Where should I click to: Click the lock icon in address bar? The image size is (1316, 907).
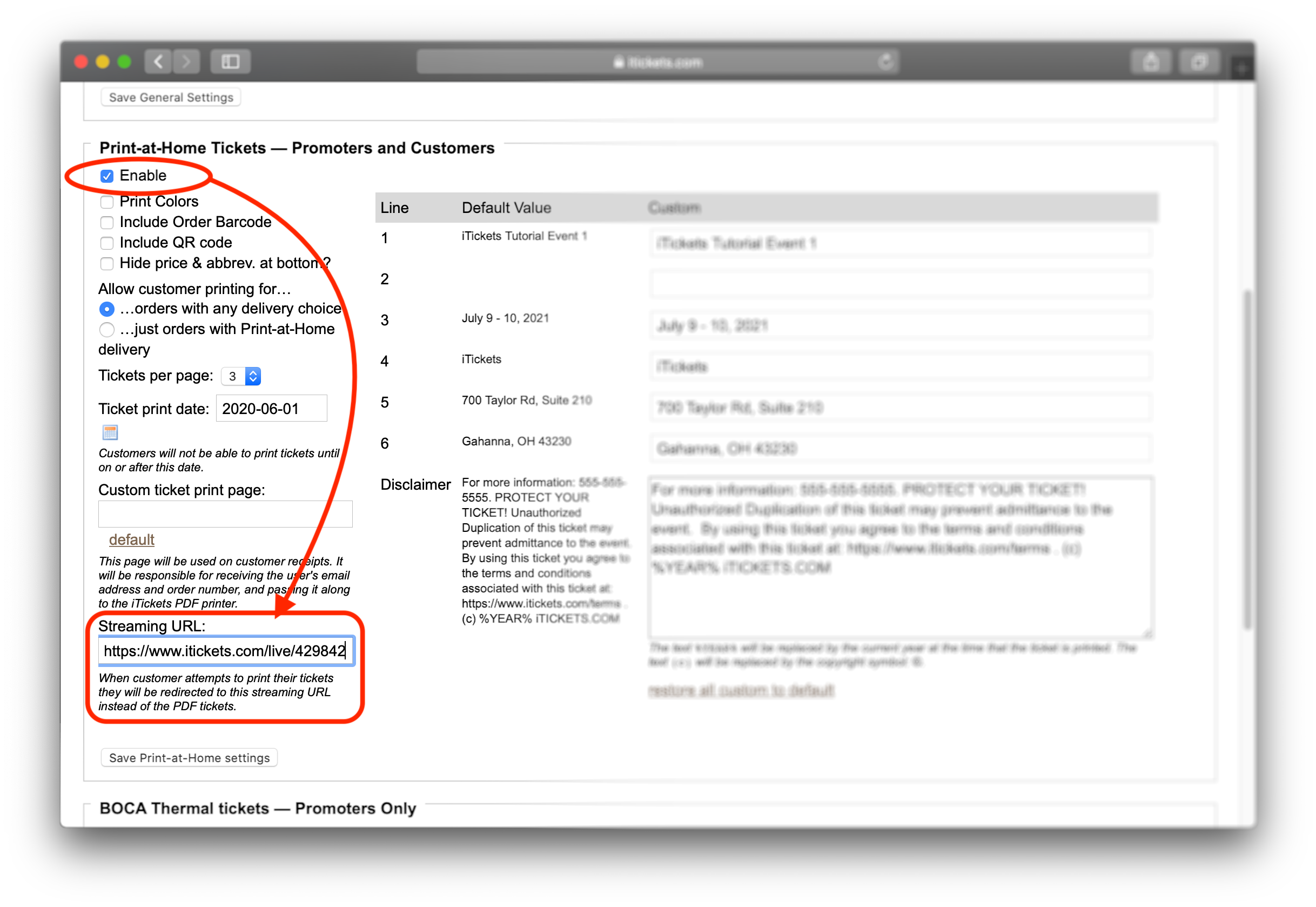(x=619, y=62)
